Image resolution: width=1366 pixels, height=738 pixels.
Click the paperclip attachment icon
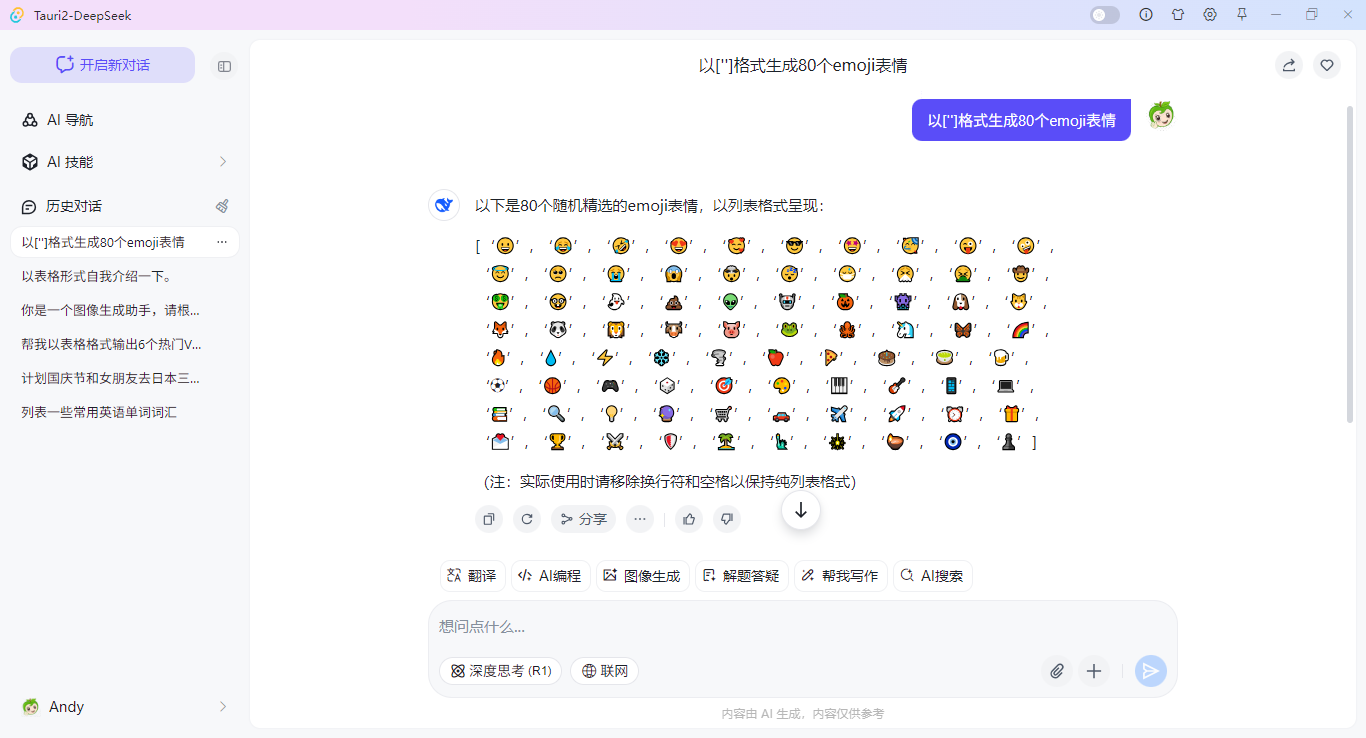1056,671
